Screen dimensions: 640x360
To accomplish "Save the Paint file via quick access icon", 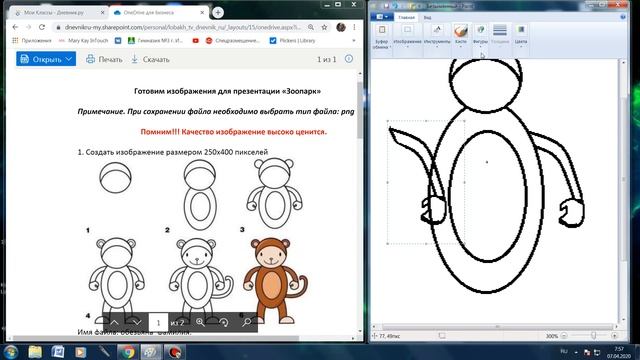I will [386, 5].
